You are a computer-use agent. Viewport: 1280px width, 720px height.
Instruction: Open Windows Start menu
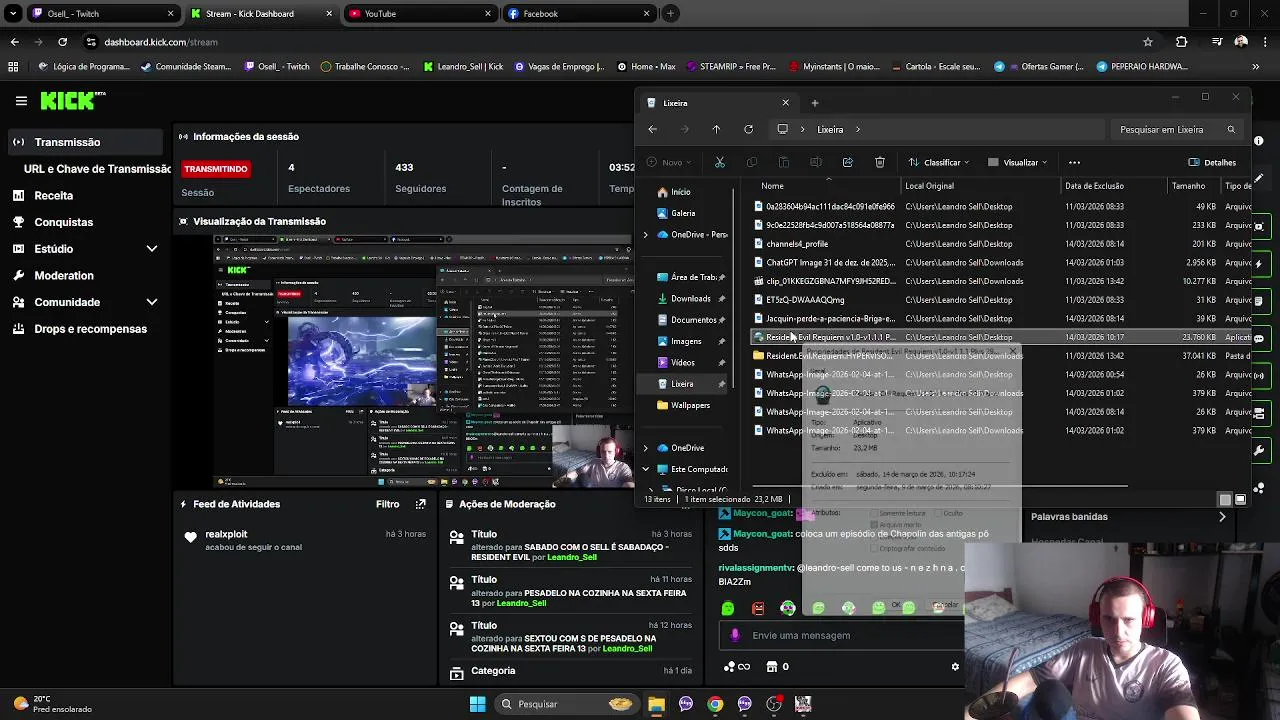tap(477, 704)
